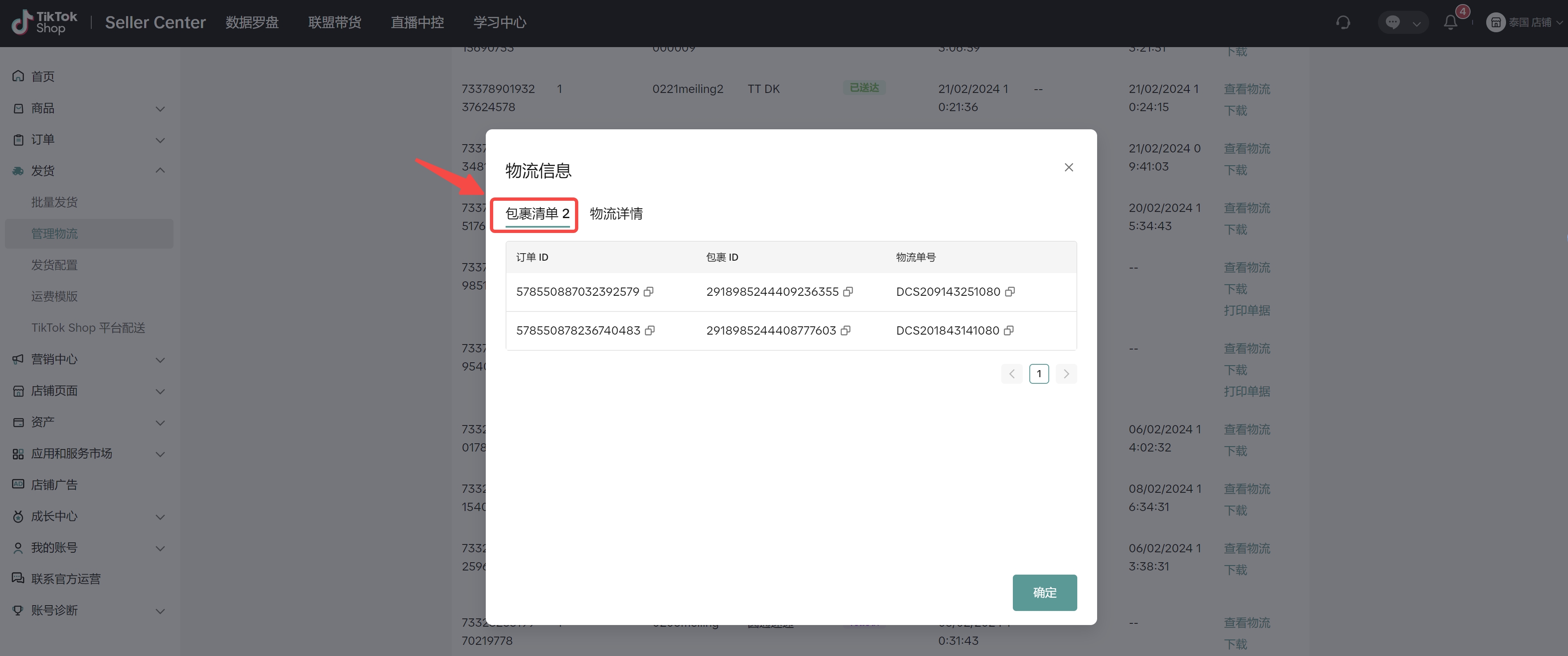Switch to the 物流详情 tab

[x=616, y=214]
